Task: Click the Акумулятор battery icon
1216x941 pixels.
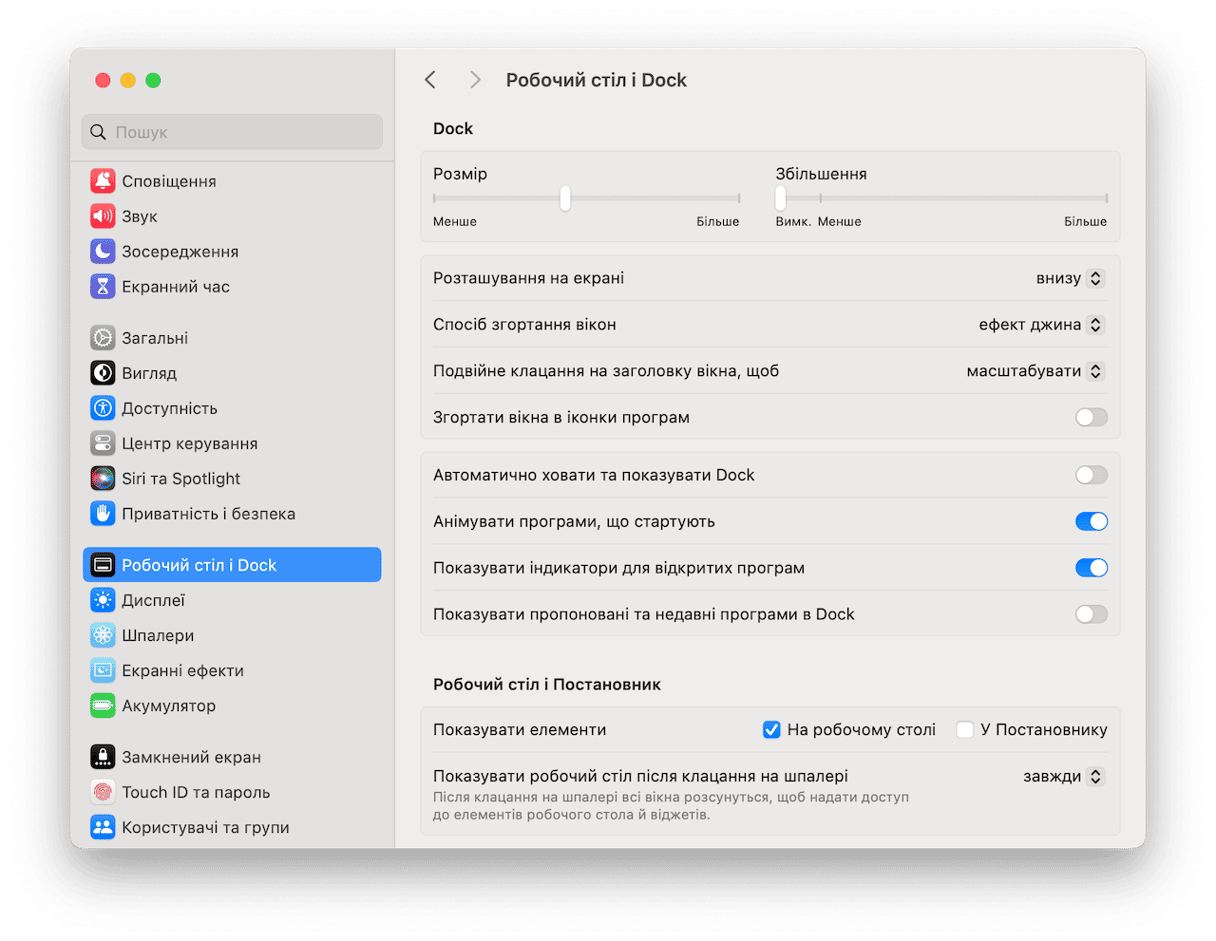Action: tap(103, 705)
